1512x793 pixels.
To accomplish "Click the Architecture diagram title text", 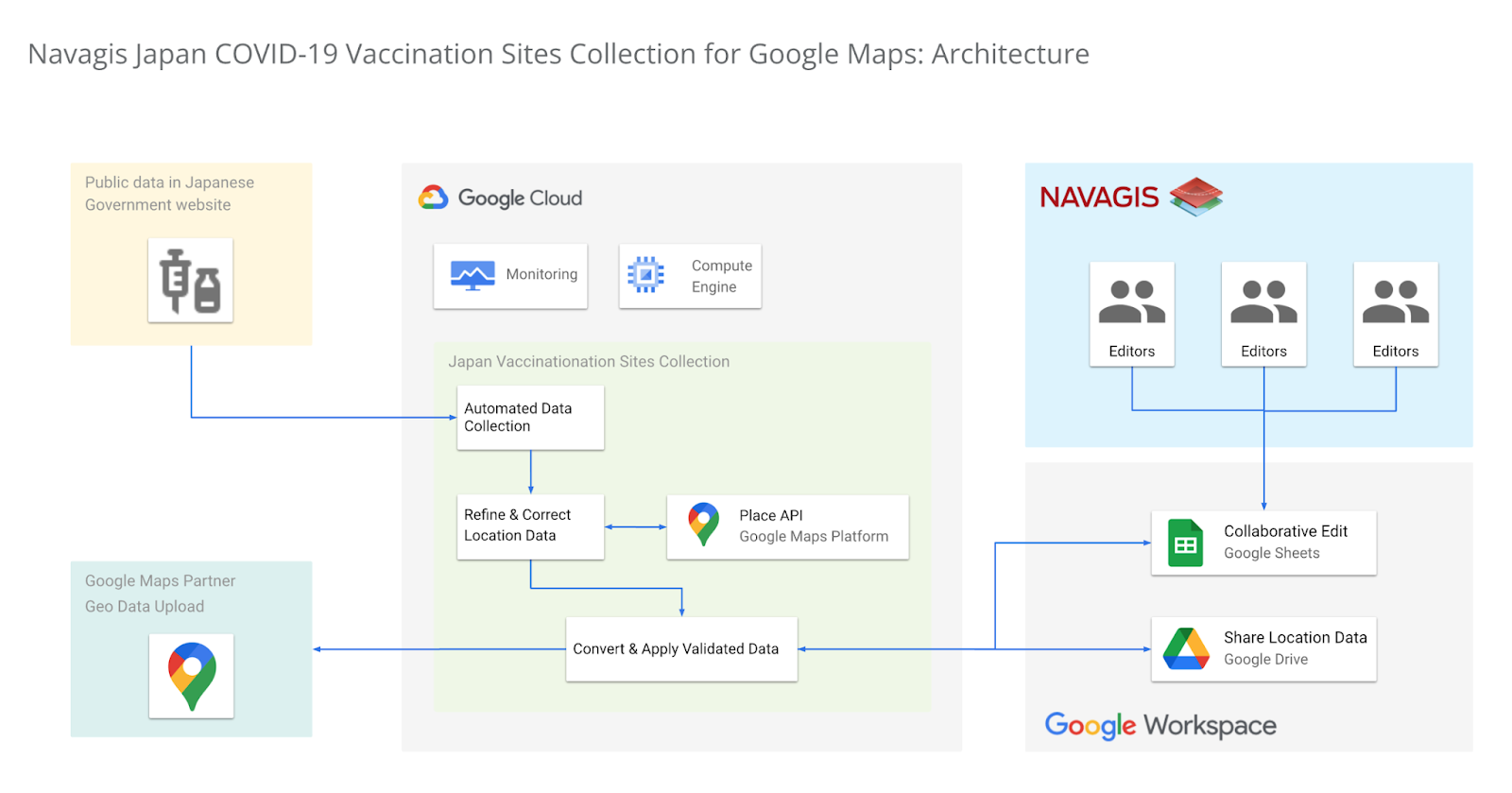I will pyautogui.click(x=558, y=55).
